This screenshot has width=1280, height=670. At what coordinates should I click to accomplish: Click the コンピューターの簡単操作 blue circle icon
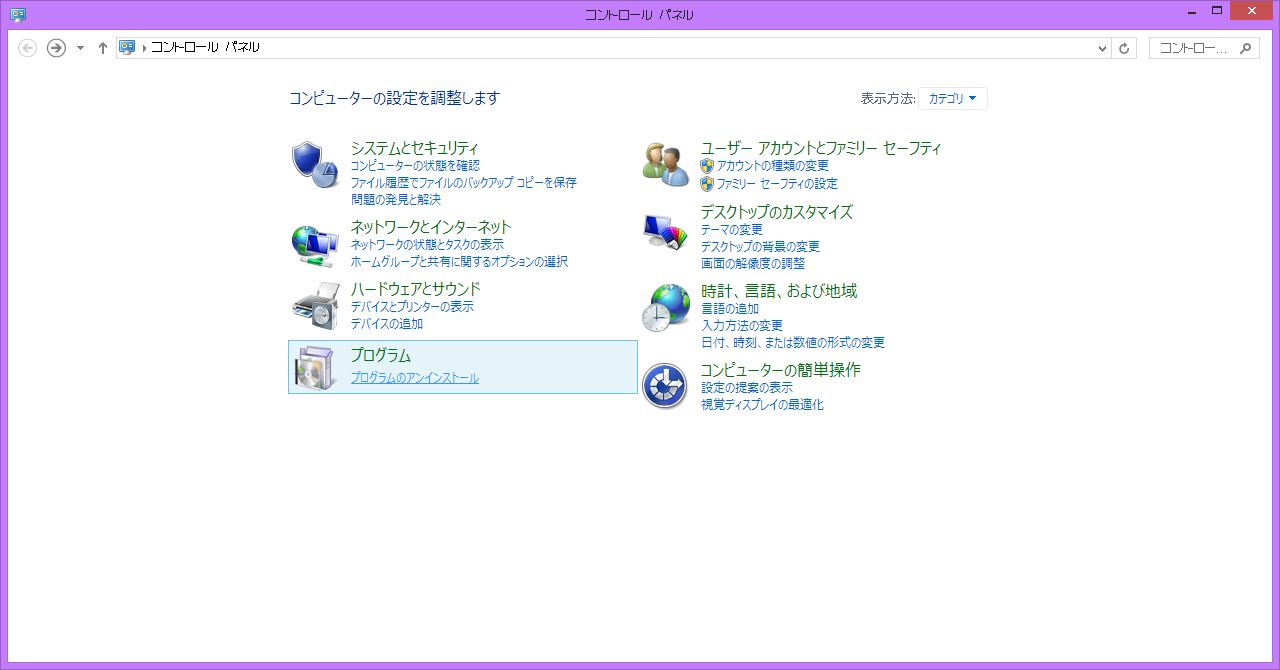pyautogui.click(x=665, y=387)
